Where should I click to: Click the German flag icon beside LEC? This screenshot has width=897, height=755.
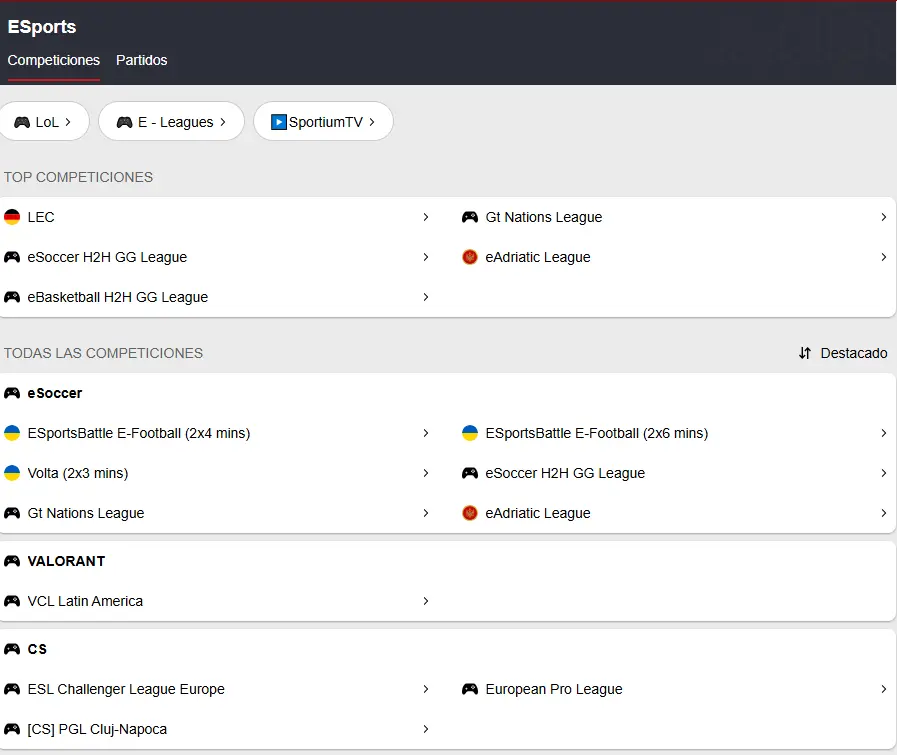point(12,217)
